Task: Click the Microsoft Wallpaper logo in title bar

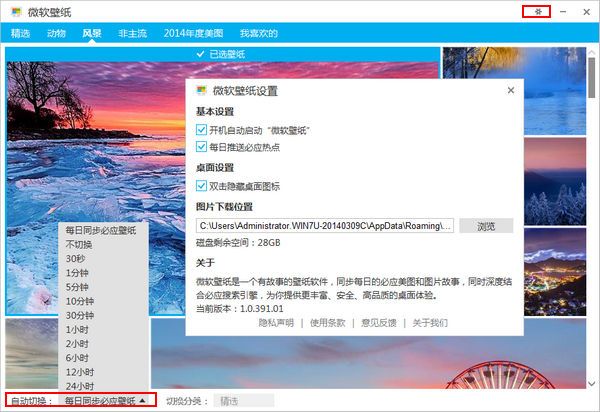Action: tap(16, 12)
